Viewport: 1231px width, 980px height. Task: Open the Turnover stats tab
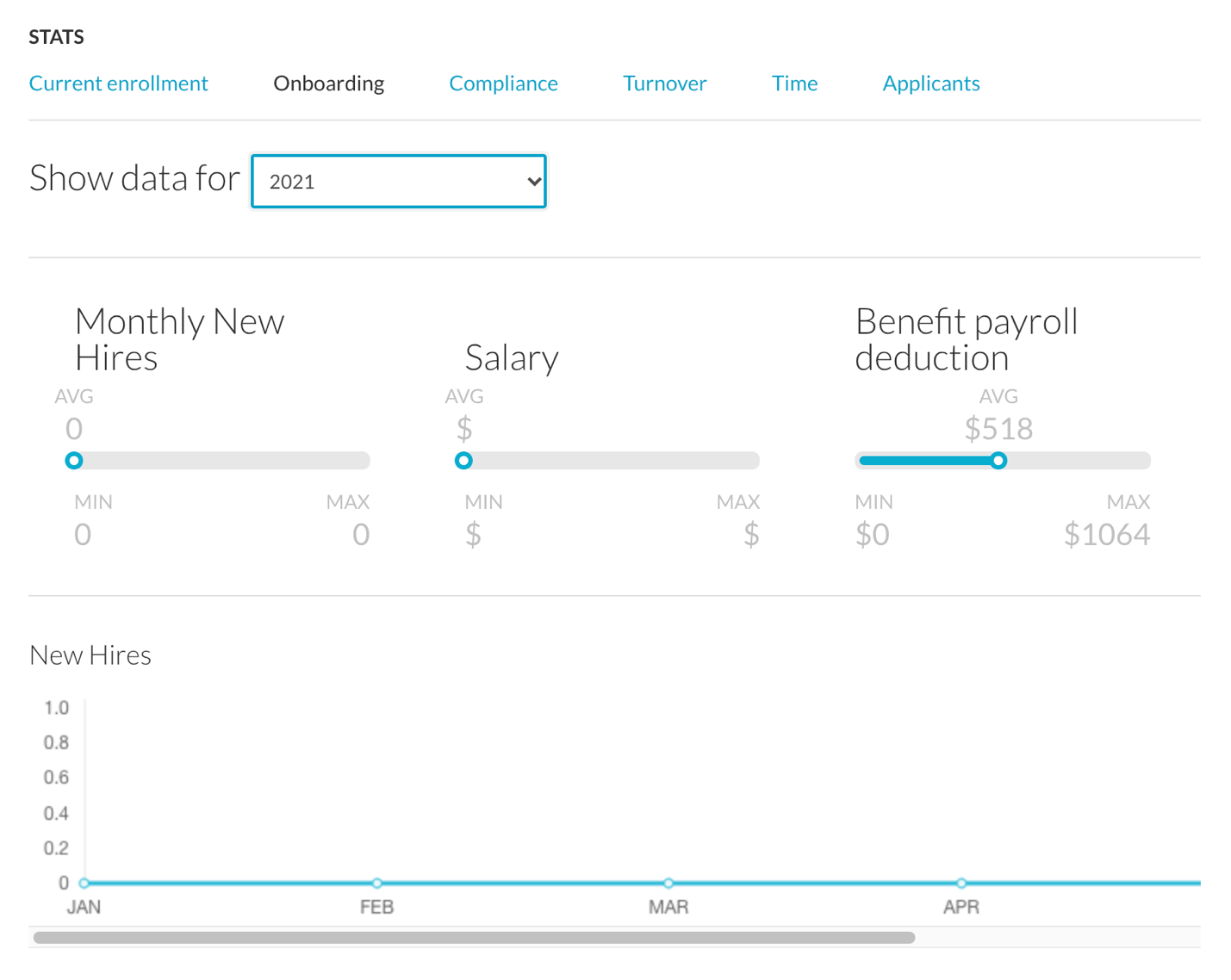pos(664,84)
